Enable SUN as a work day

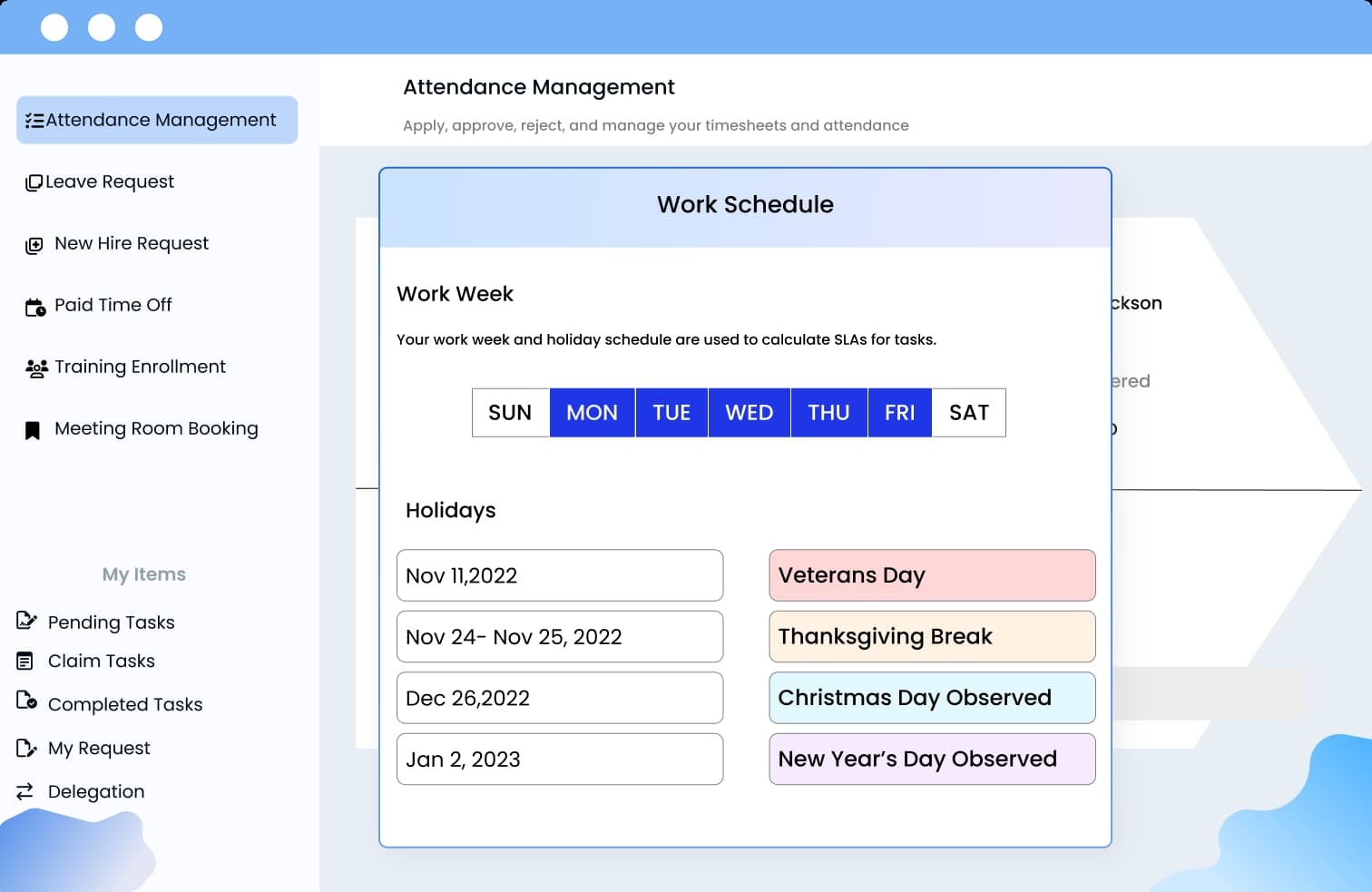tap(510, 413)
